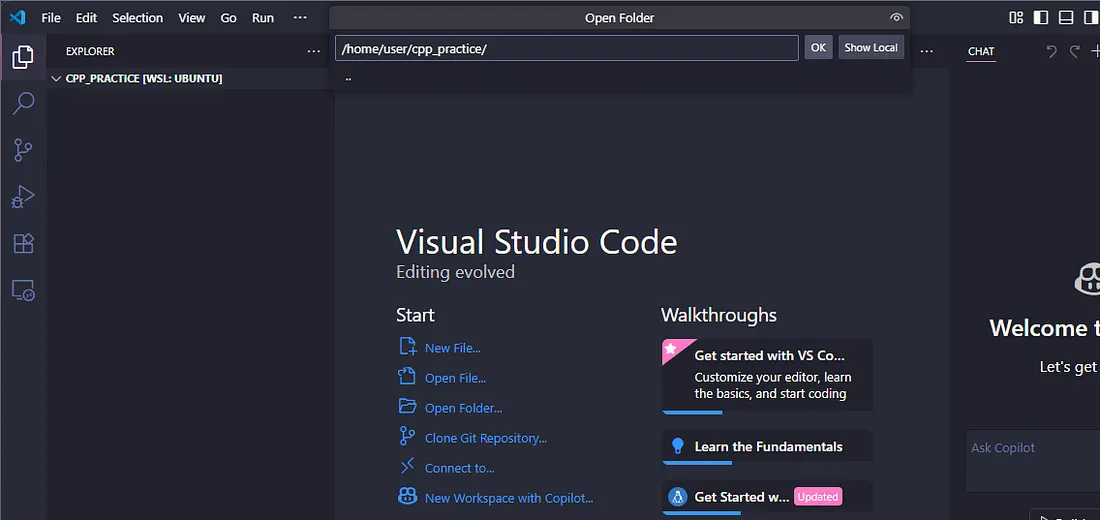This screenshot has width=1100, height=520.
Task: Confirm folder path with OK button
Action: tap(818, 48)
